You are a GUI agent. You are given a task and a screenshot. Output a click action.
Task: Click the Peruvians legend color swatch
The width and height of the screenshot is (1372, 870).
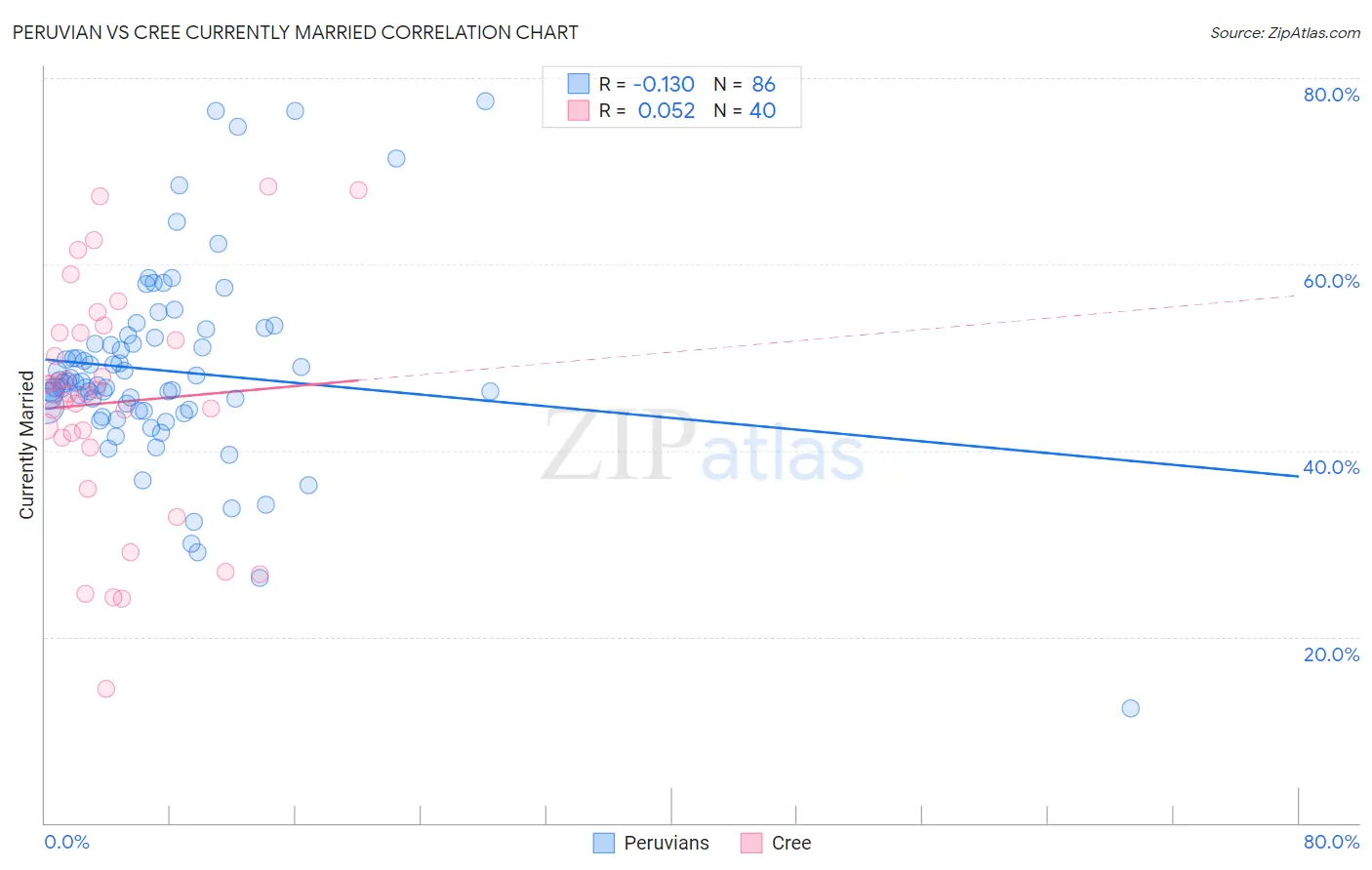604,843
